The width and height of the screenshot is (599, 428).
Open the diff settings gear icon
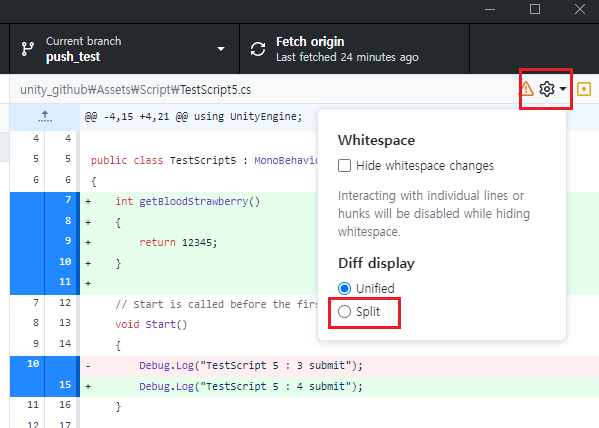547,89
